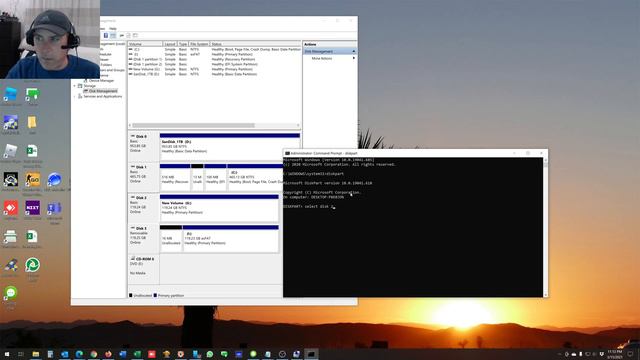Open the notification center icon
Viewport: 640px width, 360px height.
630,354
